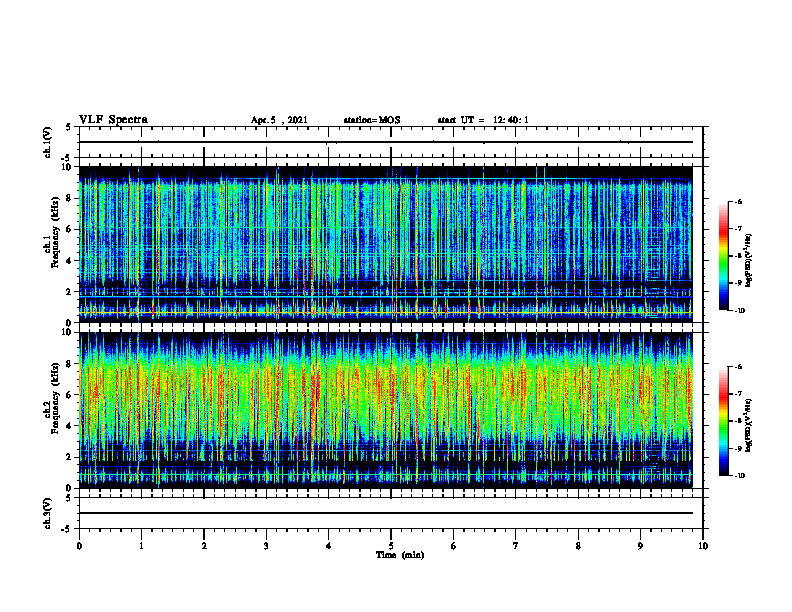Viewport: 792px width, 612px height.
Task: Click the "ch.3(V)" axis label
Action: tap(47, 513)
